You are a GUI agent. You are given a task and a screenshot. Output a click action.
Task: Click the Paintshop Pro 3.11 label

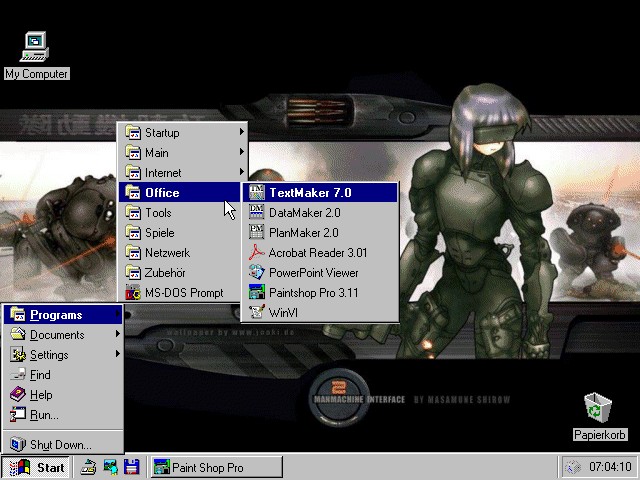point(313,293)
